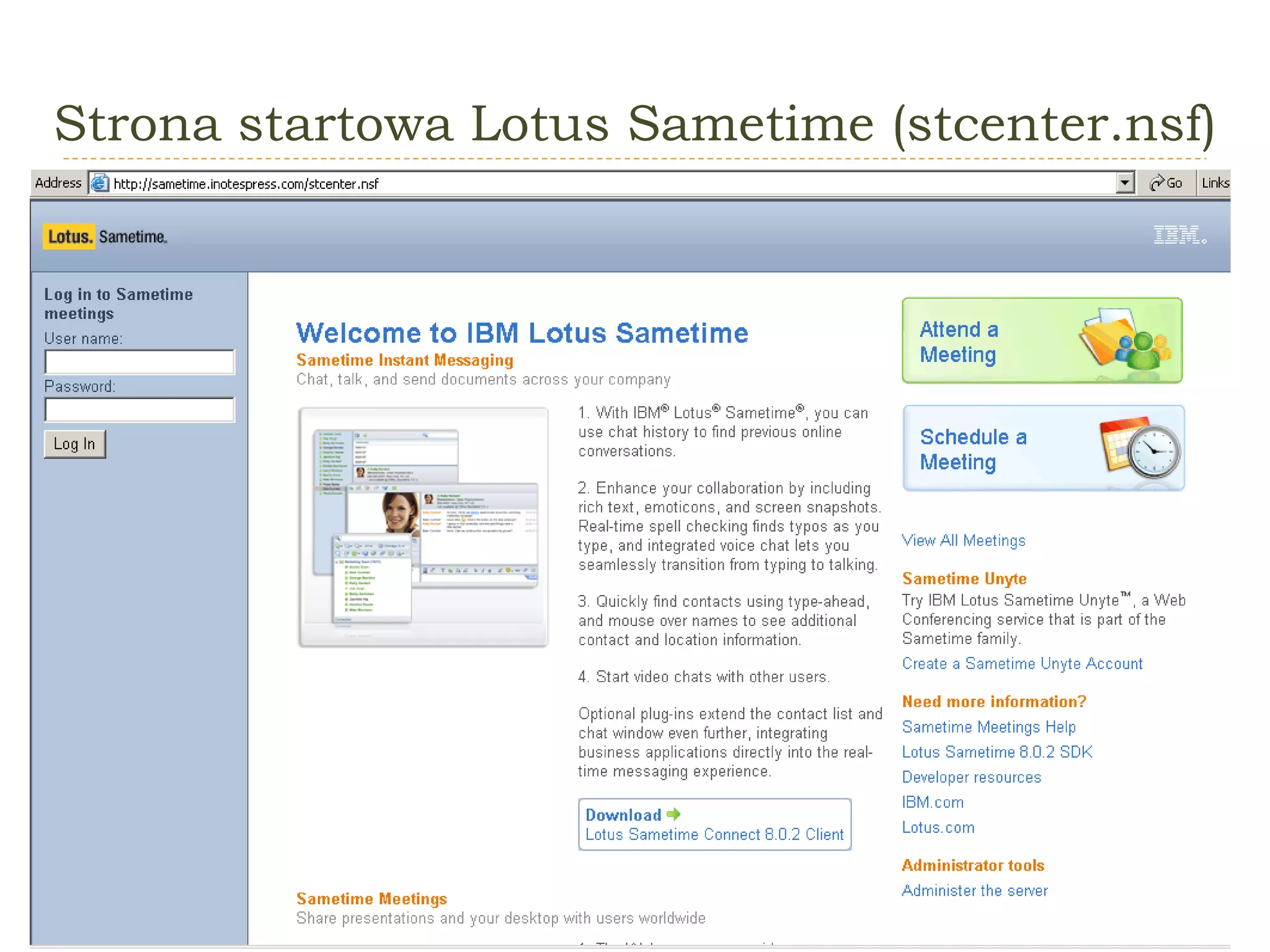Open Create a Sametime Unyte Account link
The image size is (1270, 952).
click(x=1022, y=664)
